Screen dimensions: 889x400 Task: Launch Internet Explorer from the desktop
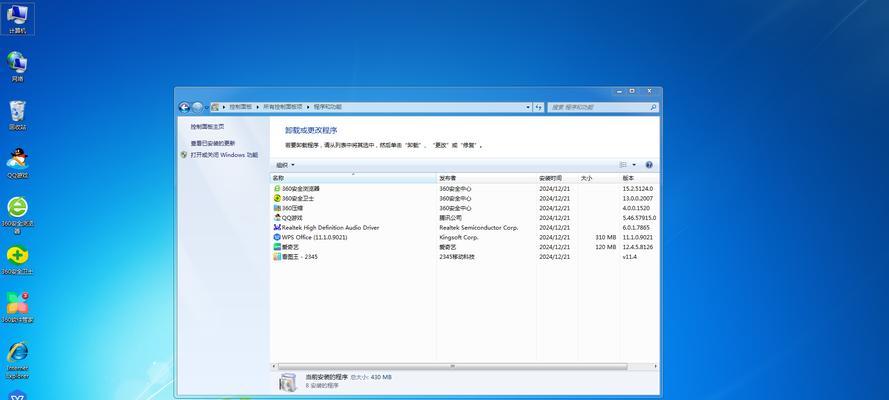click(x=17, y=360)
